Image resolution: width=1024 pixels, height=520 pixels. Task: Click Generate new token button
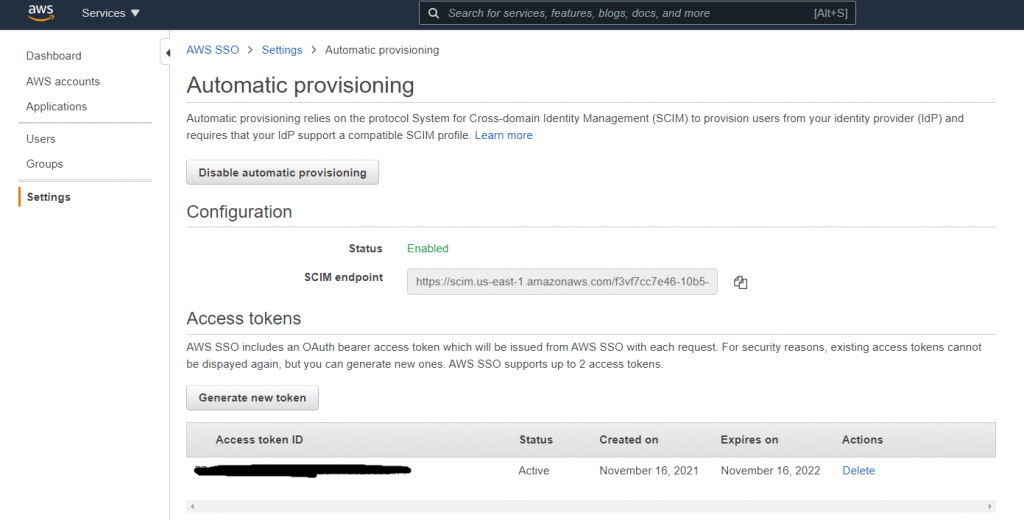click(252, 398)
